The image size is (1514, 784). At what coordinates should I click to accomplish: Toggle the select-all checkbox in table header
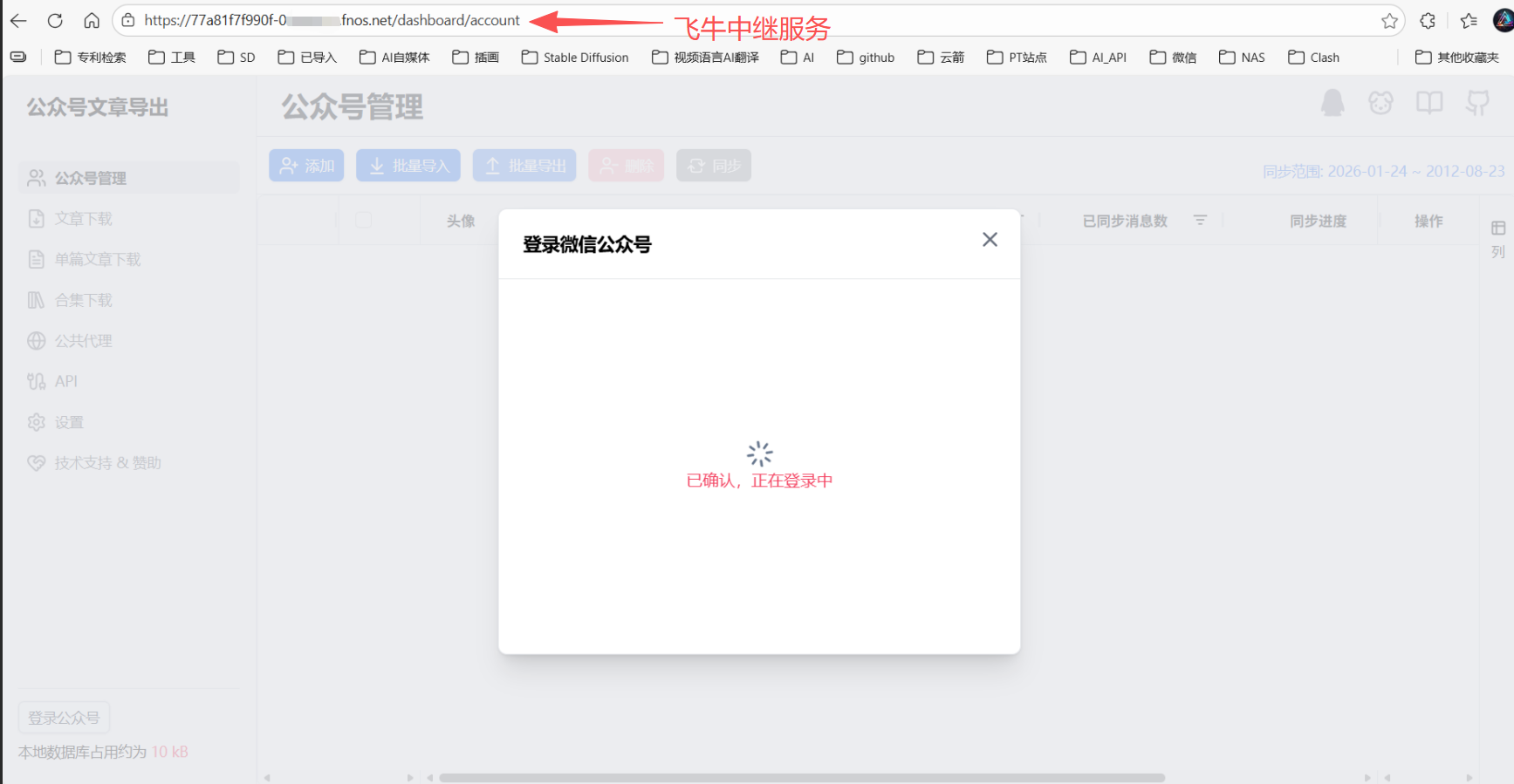click(364, 221)
